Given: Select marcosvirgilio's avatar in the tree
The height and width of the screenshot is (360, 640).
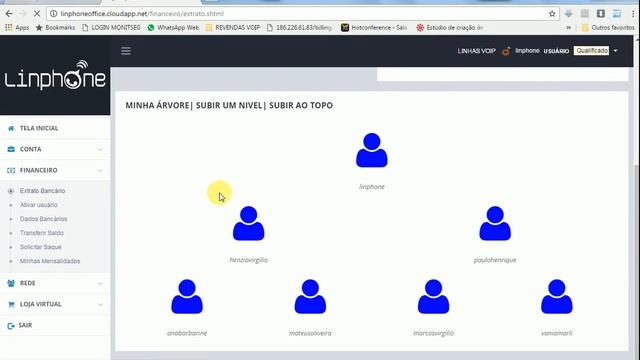Looking at the screenshot, I should 433,296.
